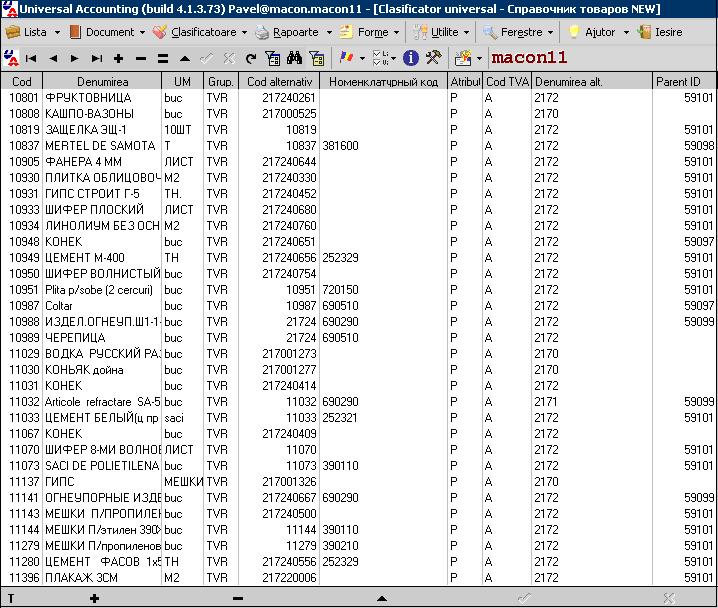The image size is (718, 608).
Task: Open the Rapoarte menu
Action: pyautogui.click(x=294, y=32)
